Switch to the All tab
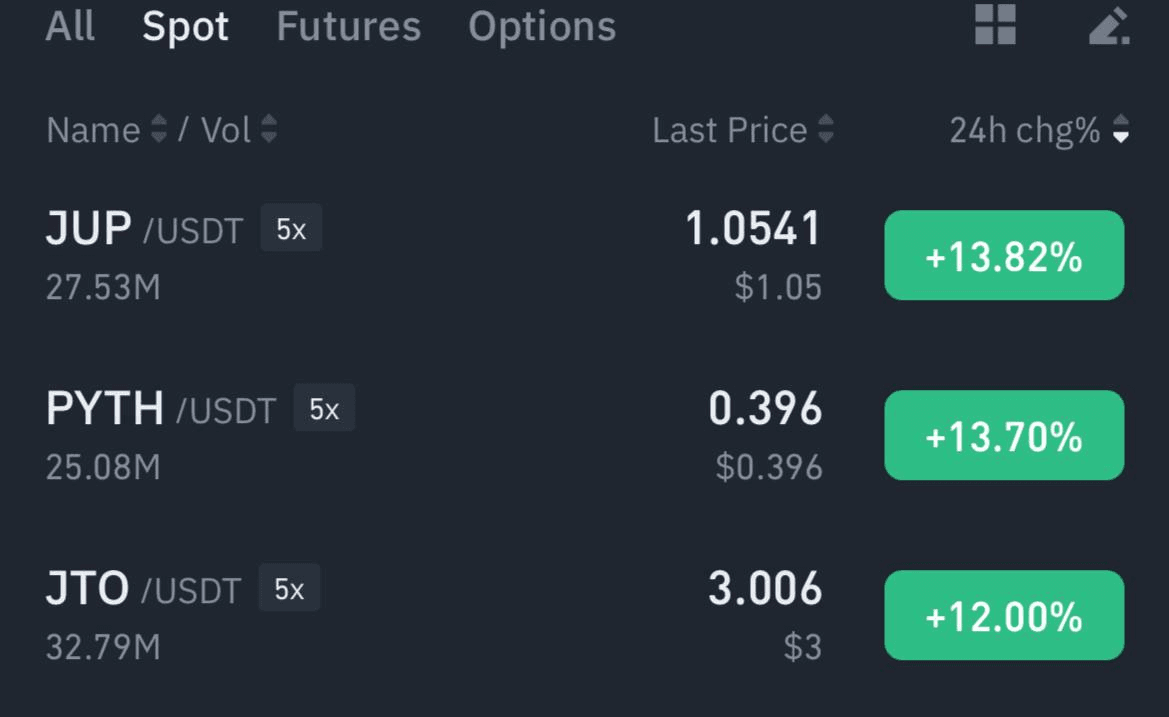This screenshot has width=1169, height=717. [x=70, y=26]
